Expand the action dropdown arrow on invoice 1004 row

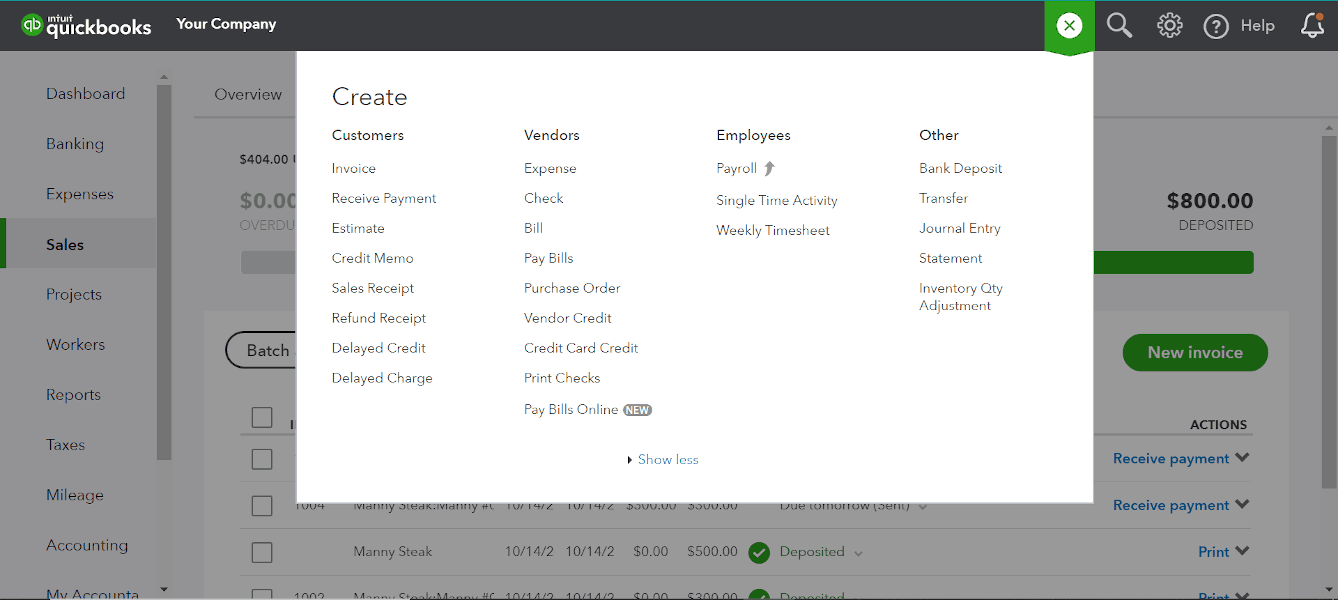(x=1242, y=505)
